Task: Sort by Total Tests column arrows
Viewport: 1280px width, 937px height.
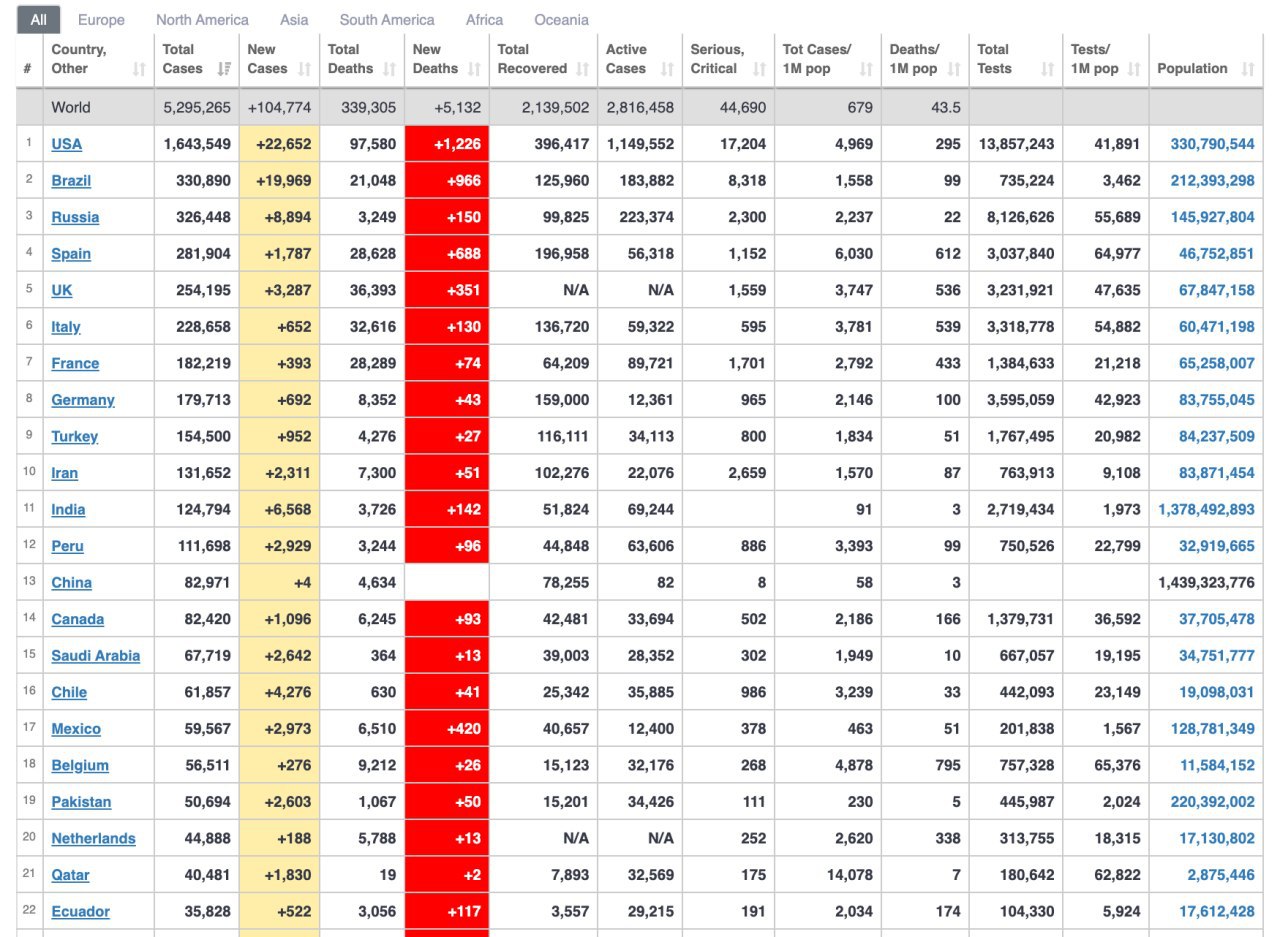Action: point(1047,69)
